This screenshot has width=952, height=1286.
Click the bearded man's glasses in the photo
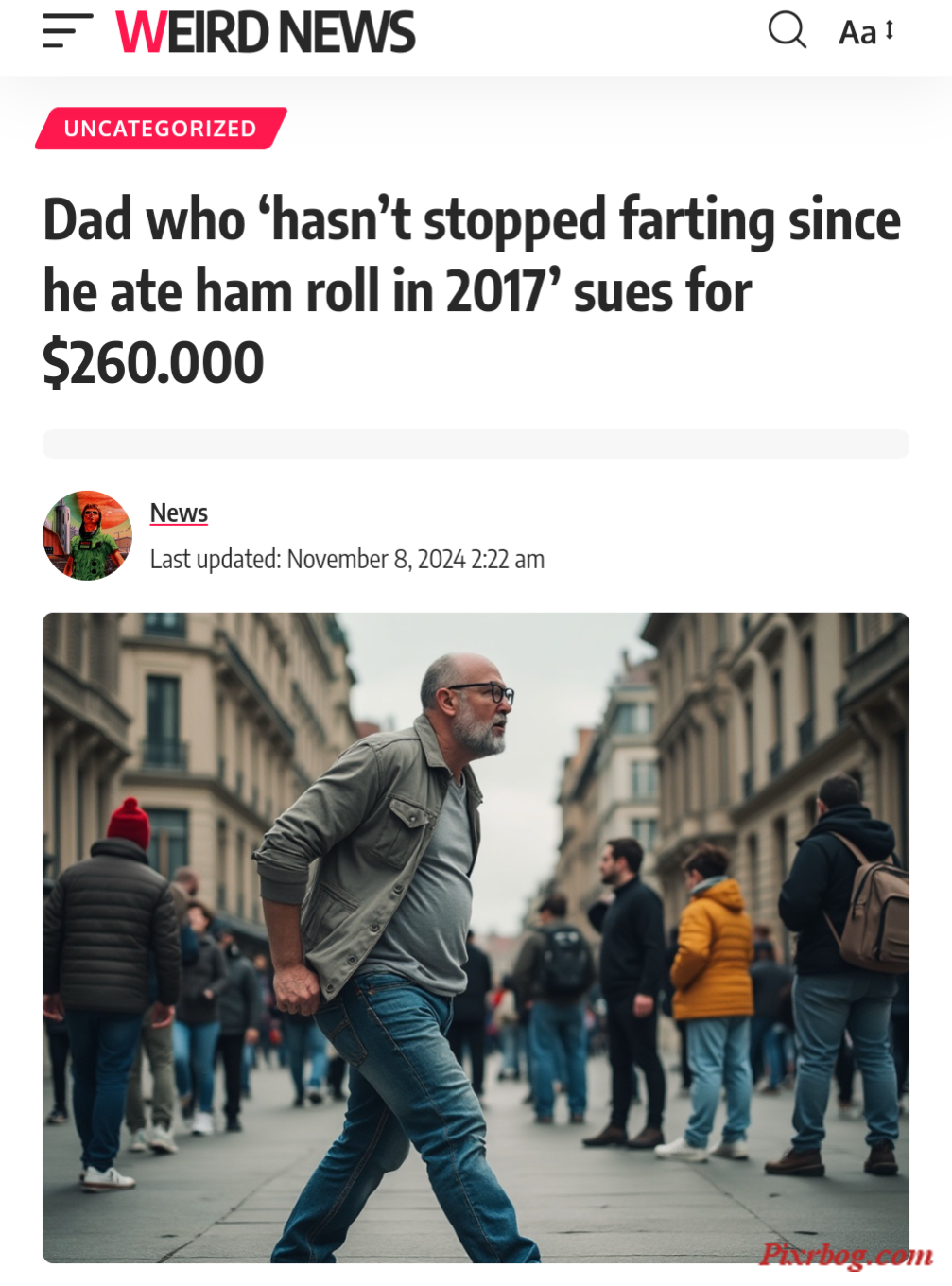coord(484,692)
